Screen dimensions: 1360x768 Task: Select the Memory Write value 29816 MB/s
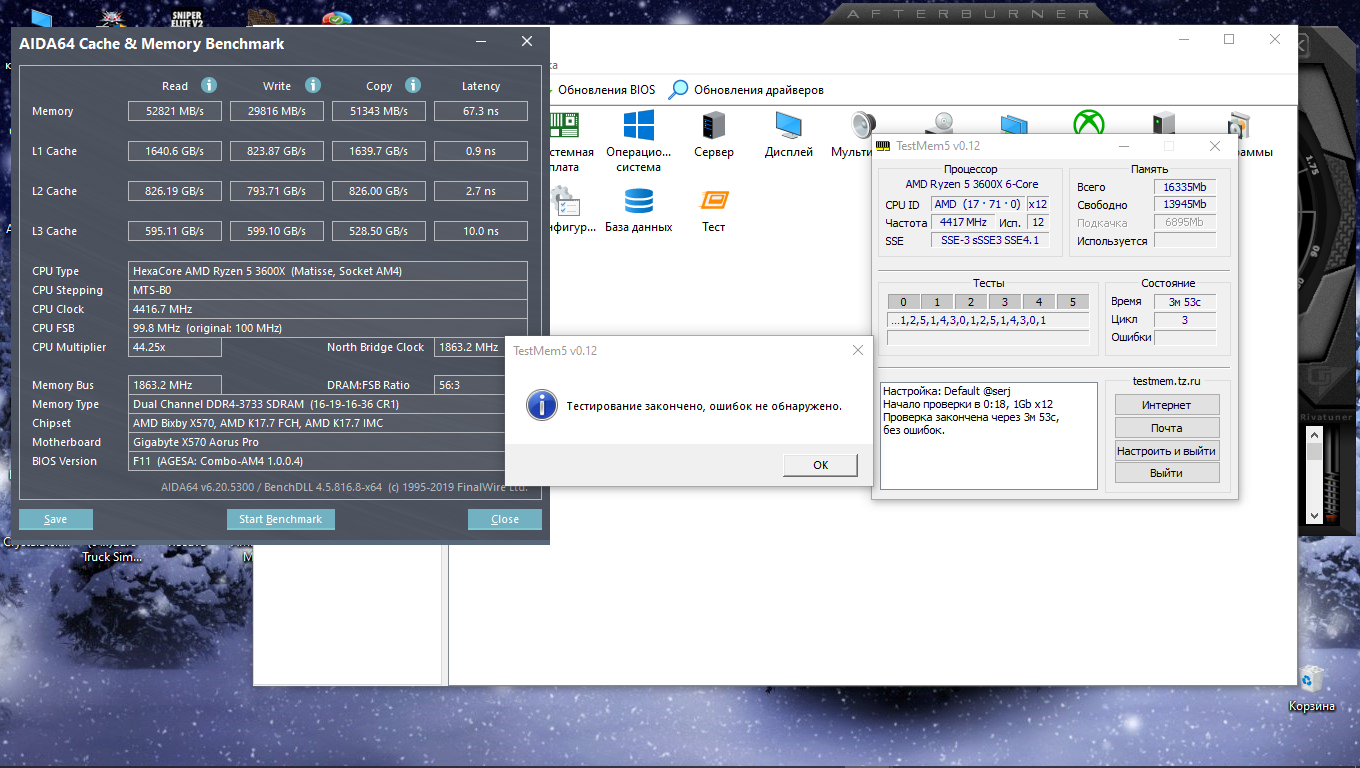(x=277, y=111)
